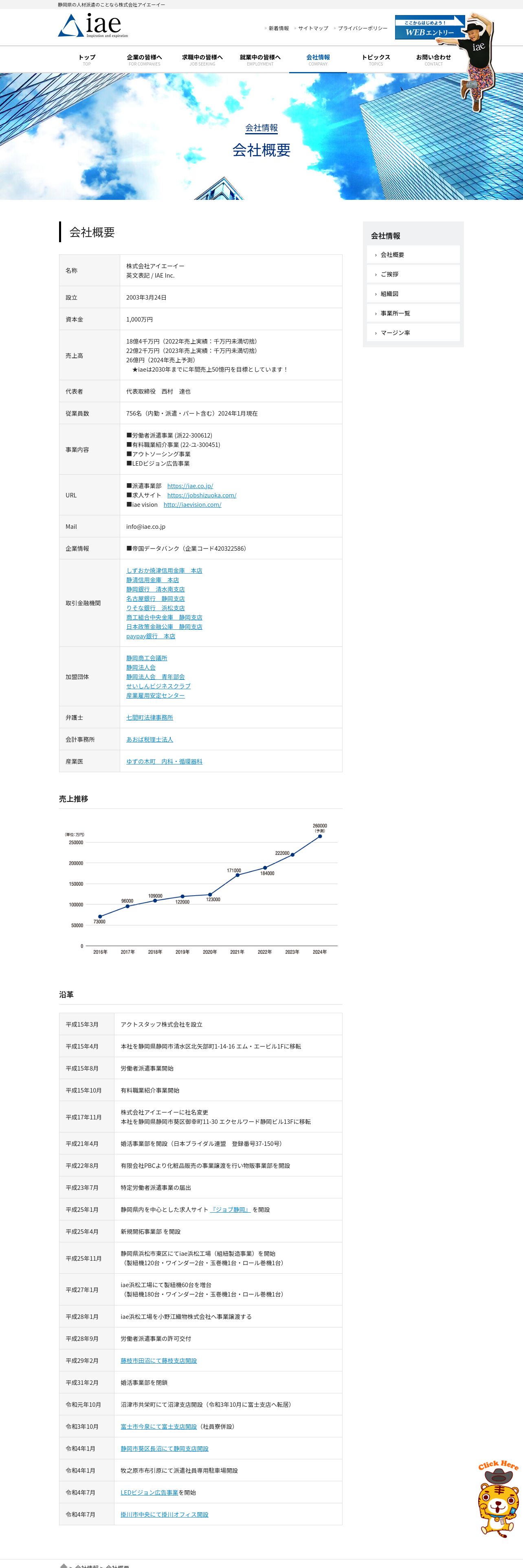The width and height of the screenshot is (523, 1568).
Task: Click the 会社情報 hero banner subtitle
Action: point(261,128)
